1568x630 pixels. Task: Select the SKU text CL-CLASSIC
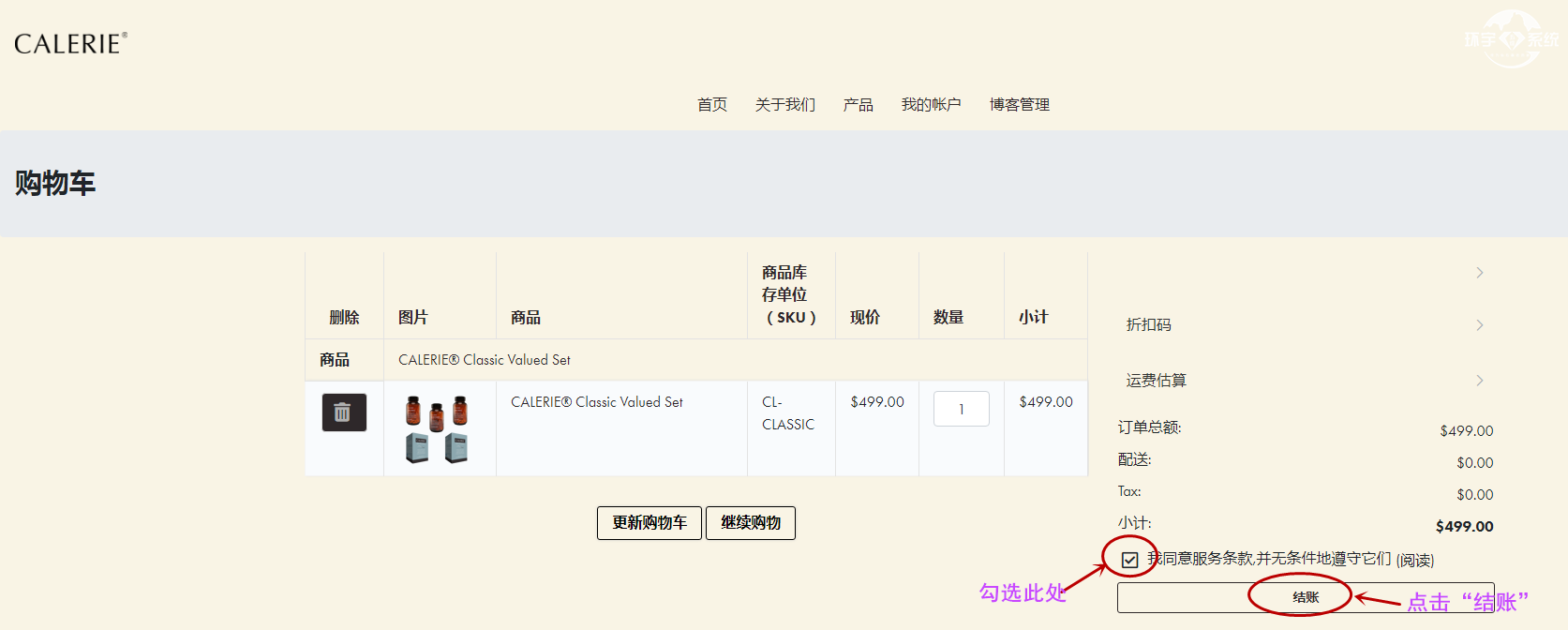pos(788,412)
